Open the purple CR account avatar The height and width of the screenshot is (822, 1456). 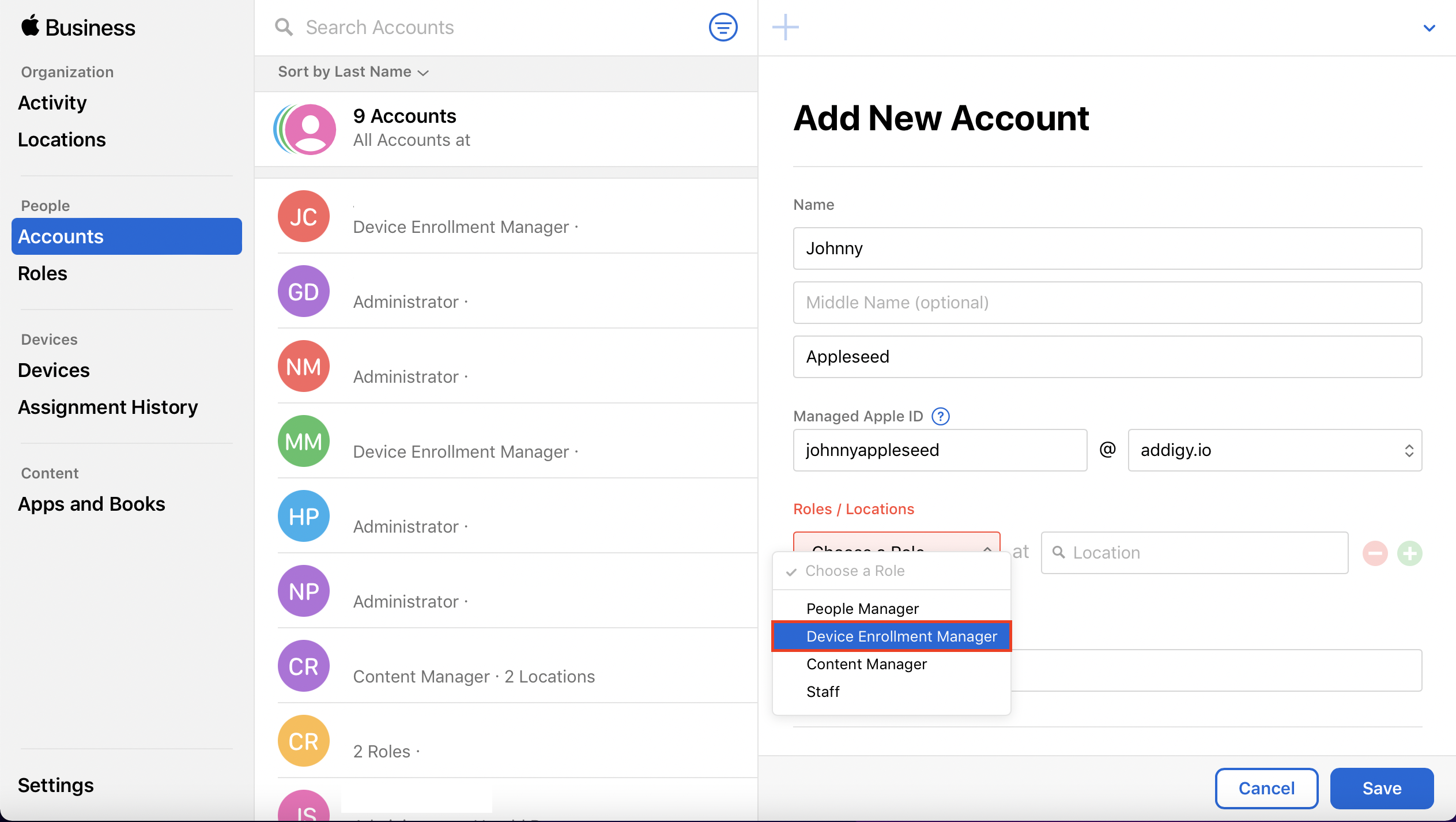pyautogui.click(x=304, y=666)
